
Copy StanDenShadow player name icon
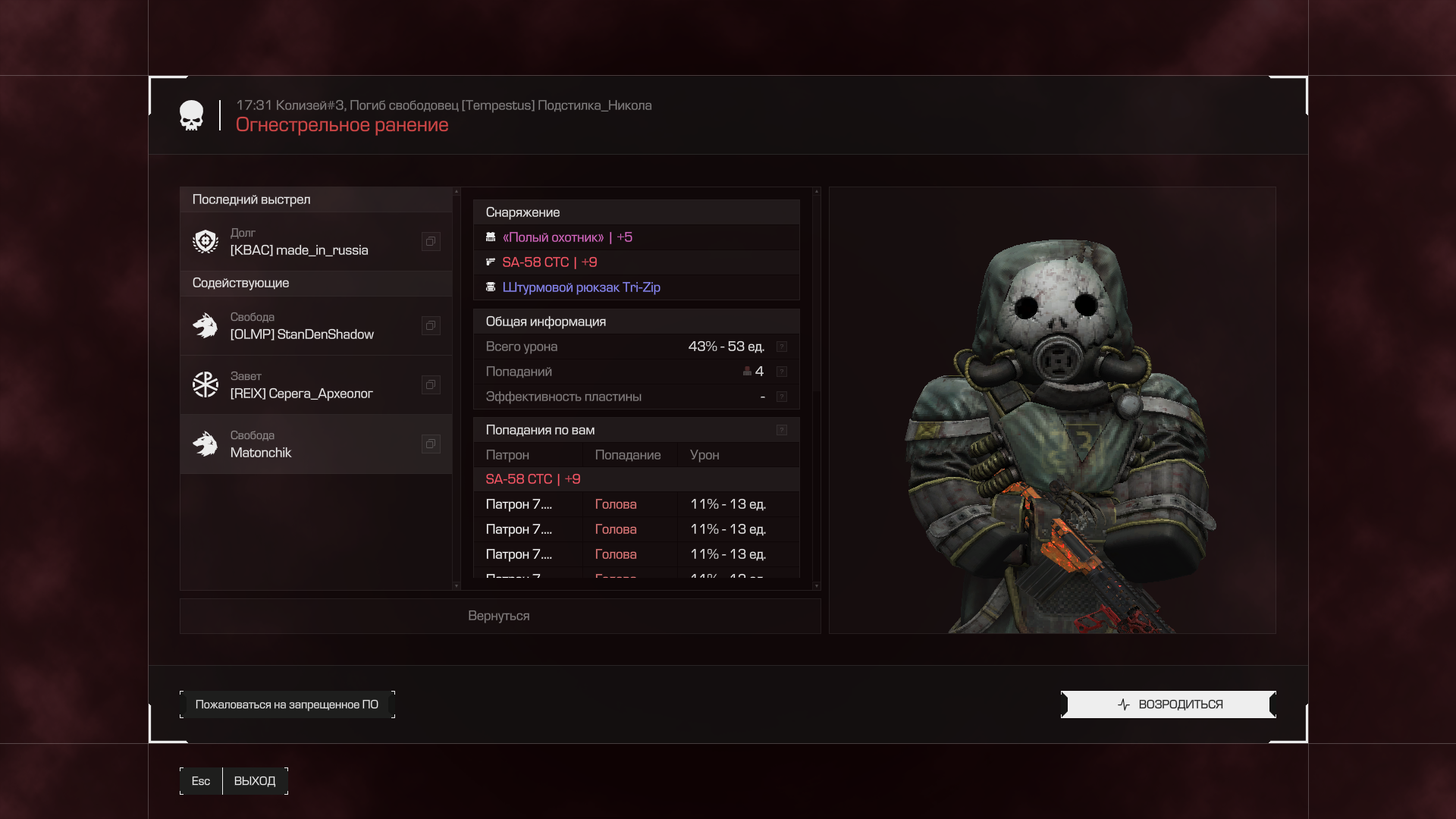pyautogui.click(x=431, y=325)
